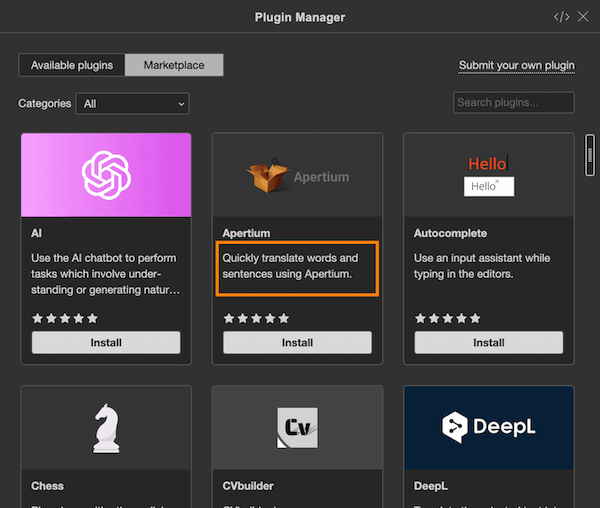This screenshot has width=600, height=508.
Task: Expand the Categories dropdown set to All
Action: pos(132,104)
